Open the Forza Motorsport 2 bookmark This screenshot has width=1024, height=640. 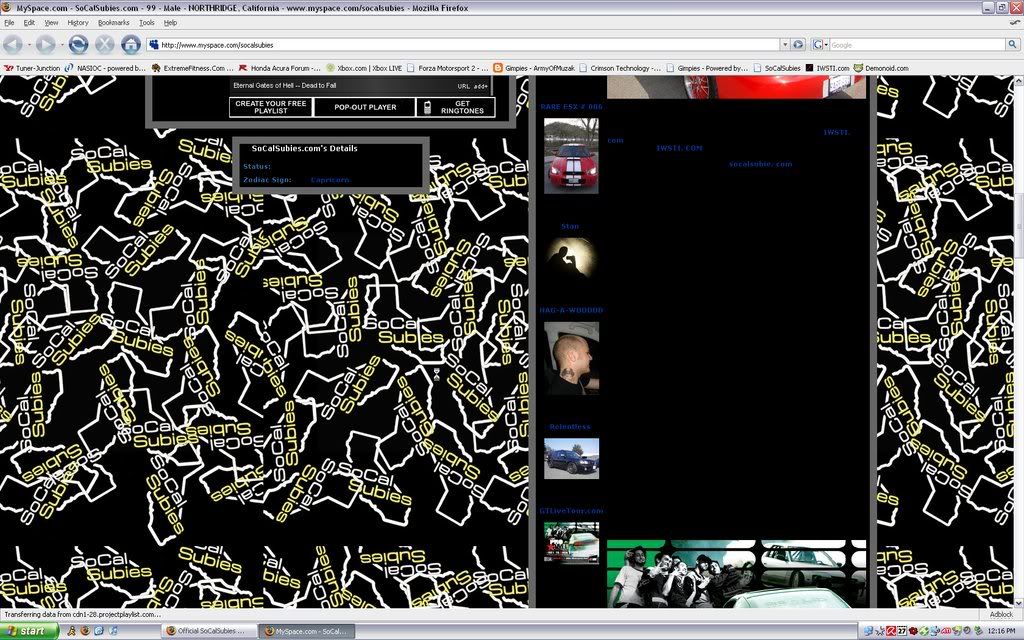coord(447,68)
